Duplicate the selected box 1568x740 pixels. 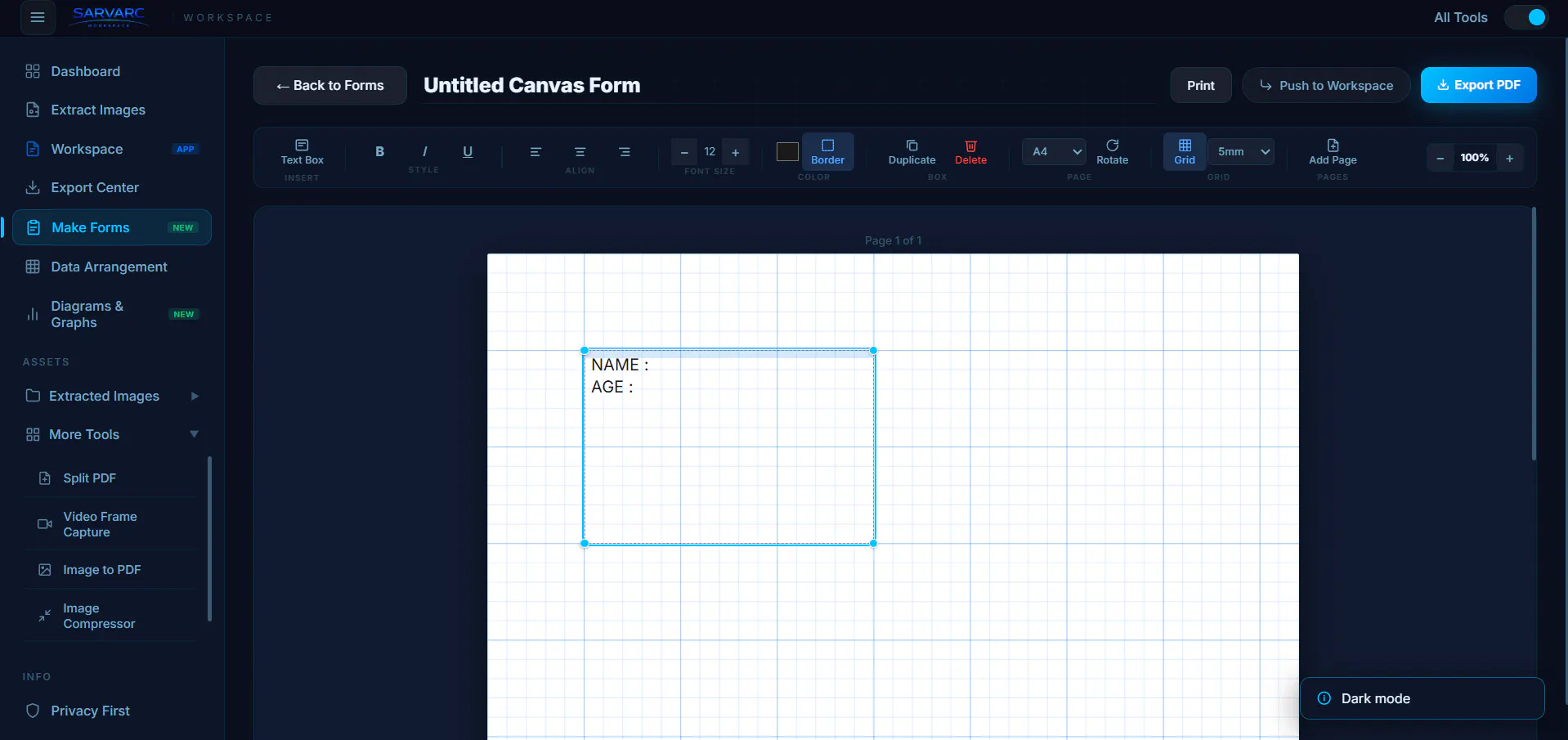[x=912, y=152]
